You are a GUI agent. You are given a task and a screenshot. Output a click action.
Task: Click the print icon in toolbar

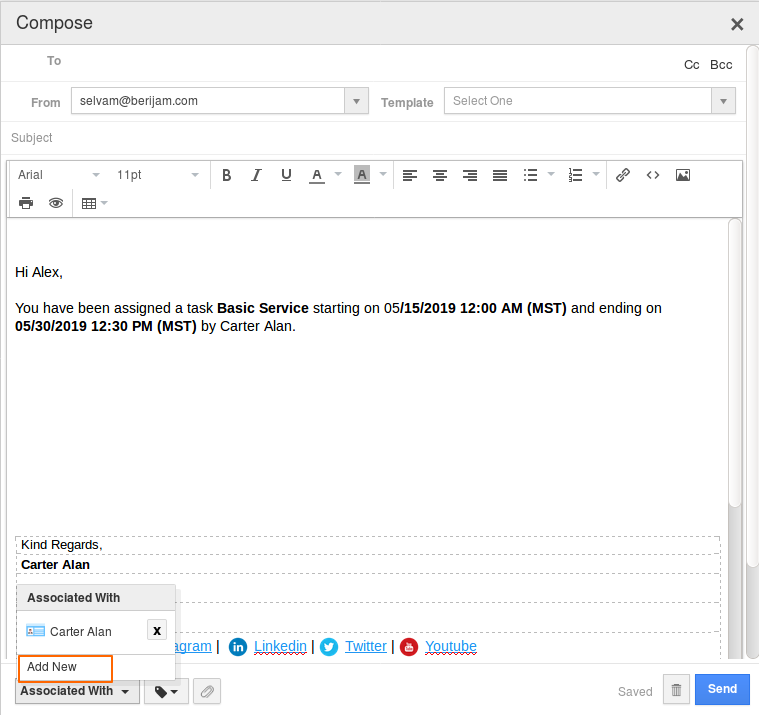[26, 203]
